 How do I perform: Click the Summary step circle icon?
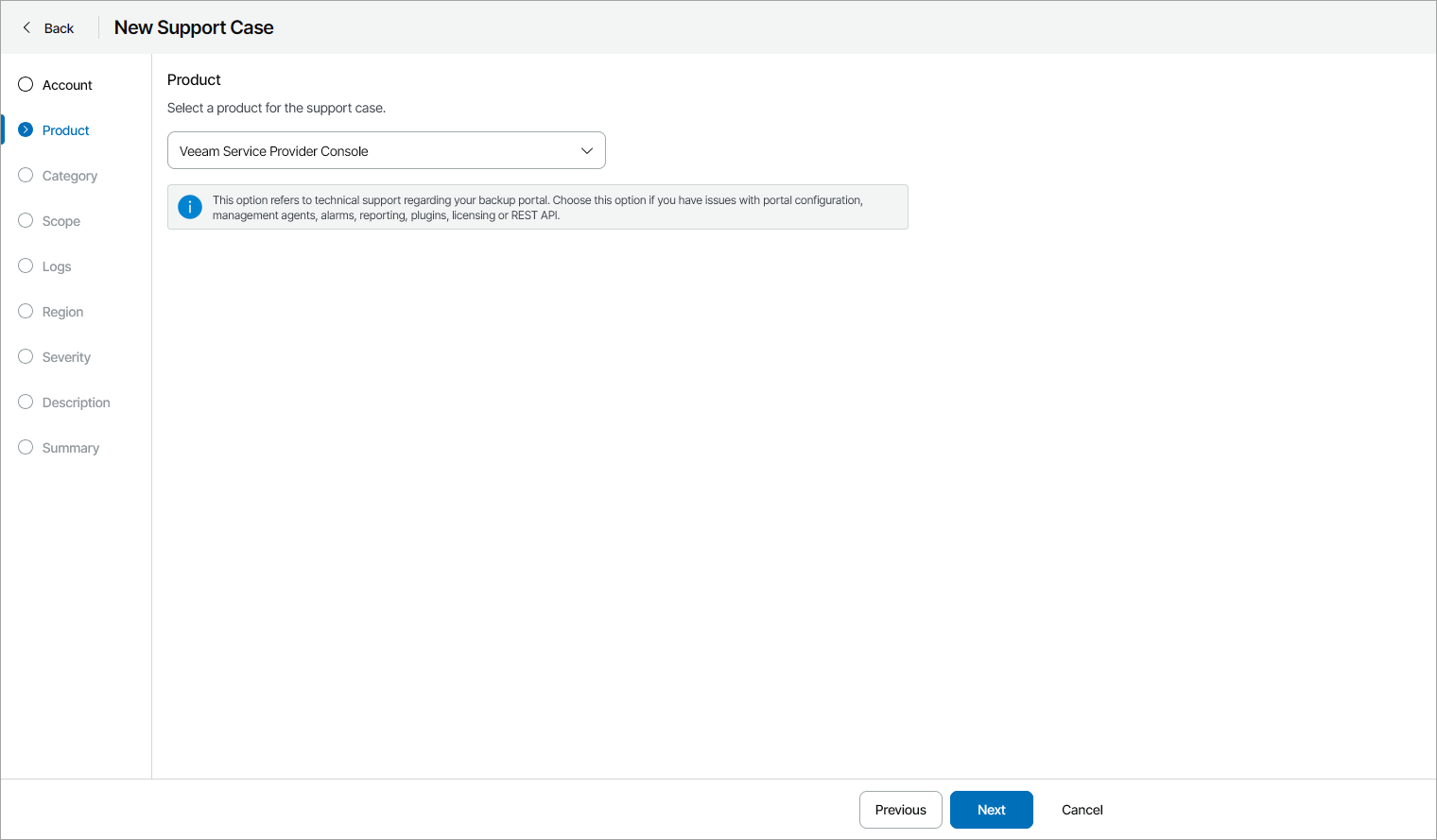pyautogui.click(x=26, y=448)
